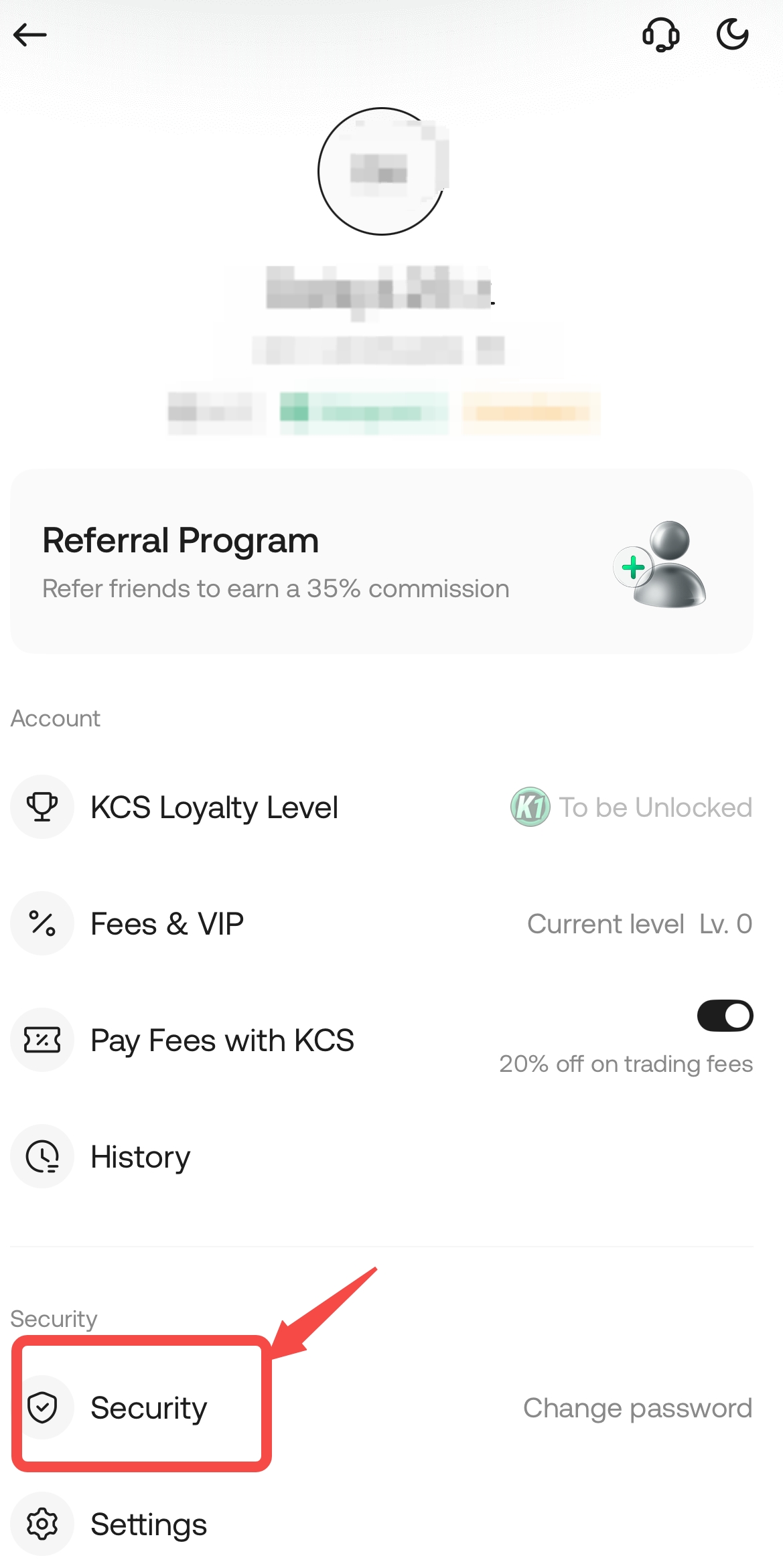Switch to dark mode moon icon

(732, 35)
